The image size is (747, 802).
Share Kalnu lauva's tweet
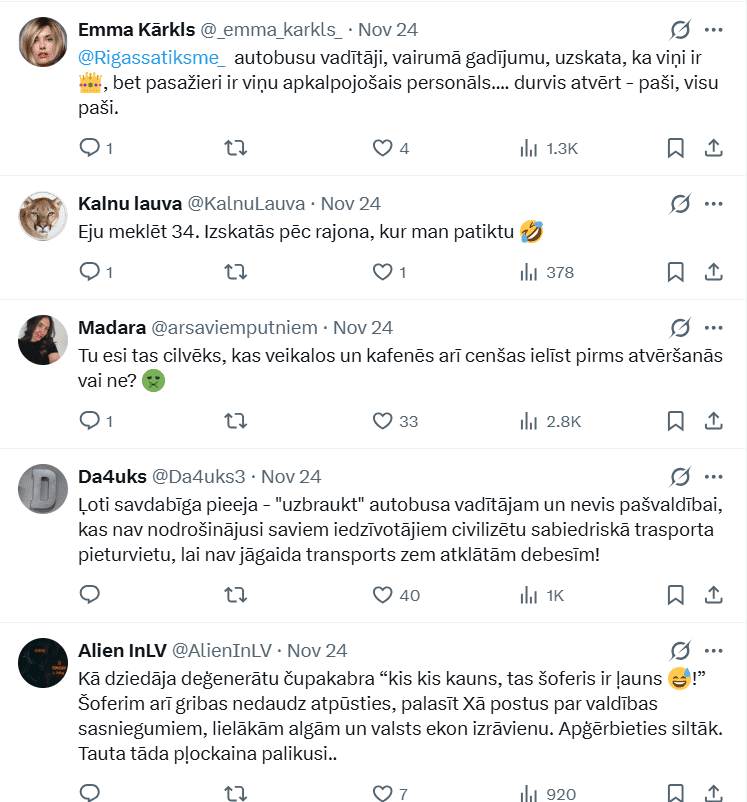click(x=714, y=272)
